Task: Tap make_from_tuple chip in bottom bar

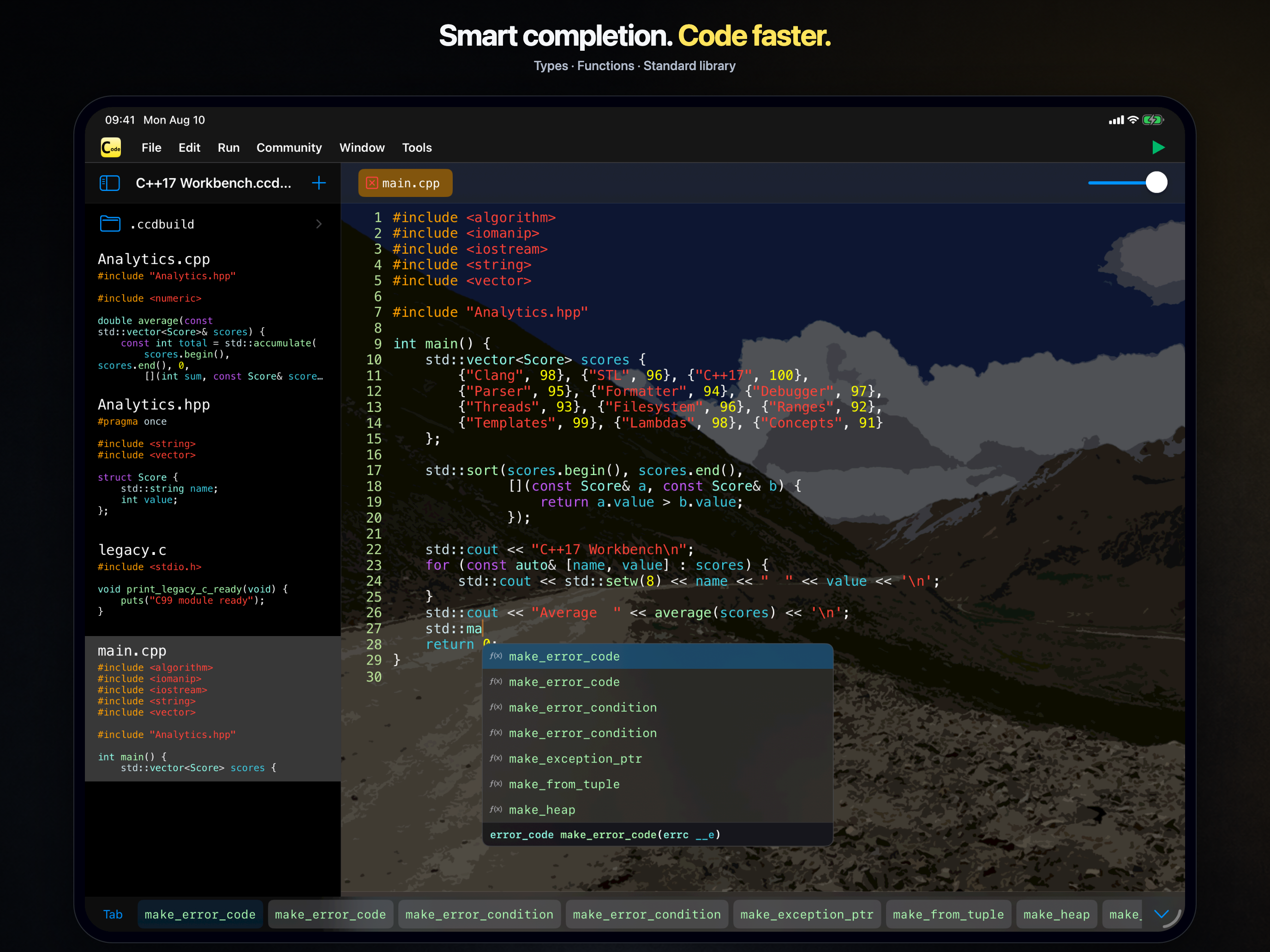Action: tap(948, 914)
